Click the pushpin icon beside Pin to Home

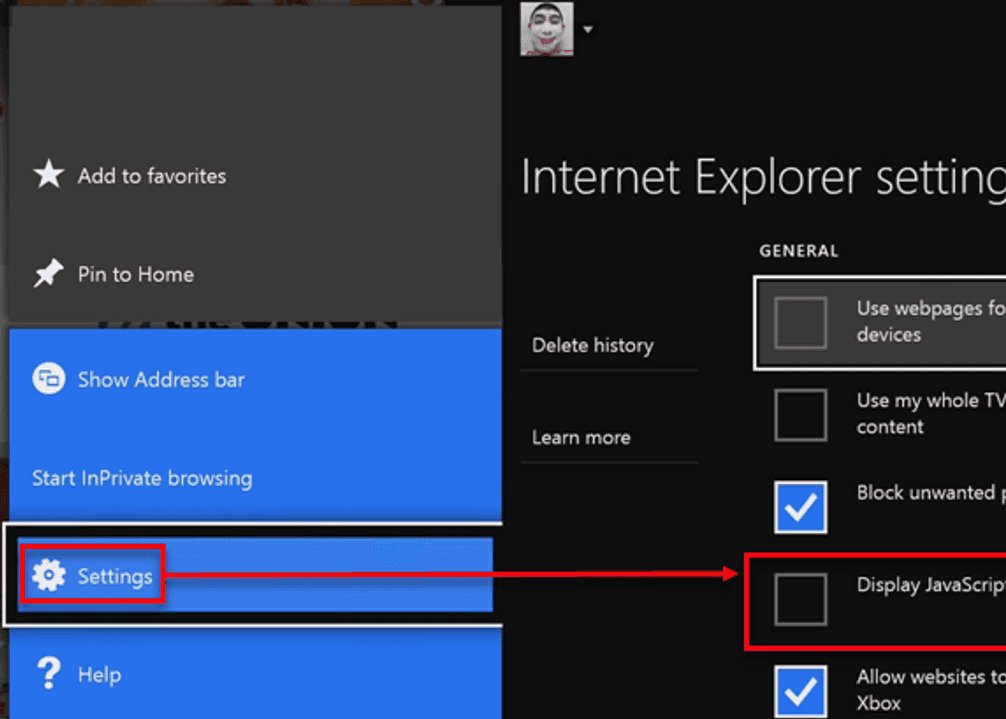click(49, 273)
